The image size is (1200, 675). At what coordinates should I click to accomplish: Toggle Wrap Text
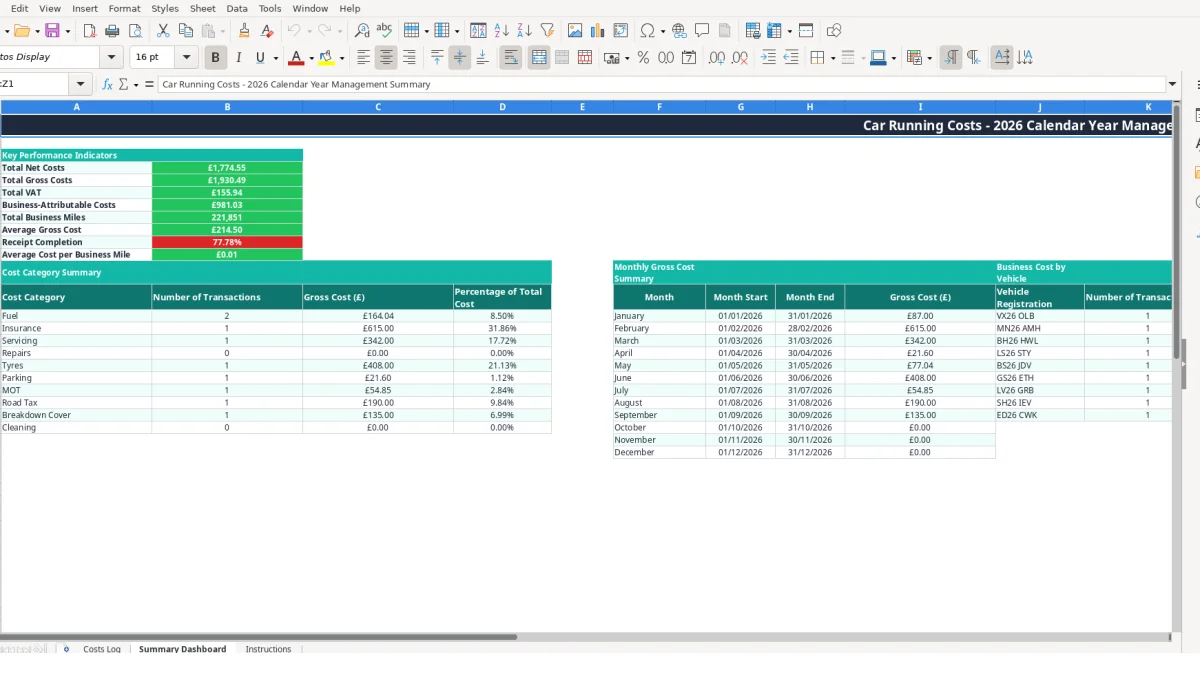coord(511,58)
